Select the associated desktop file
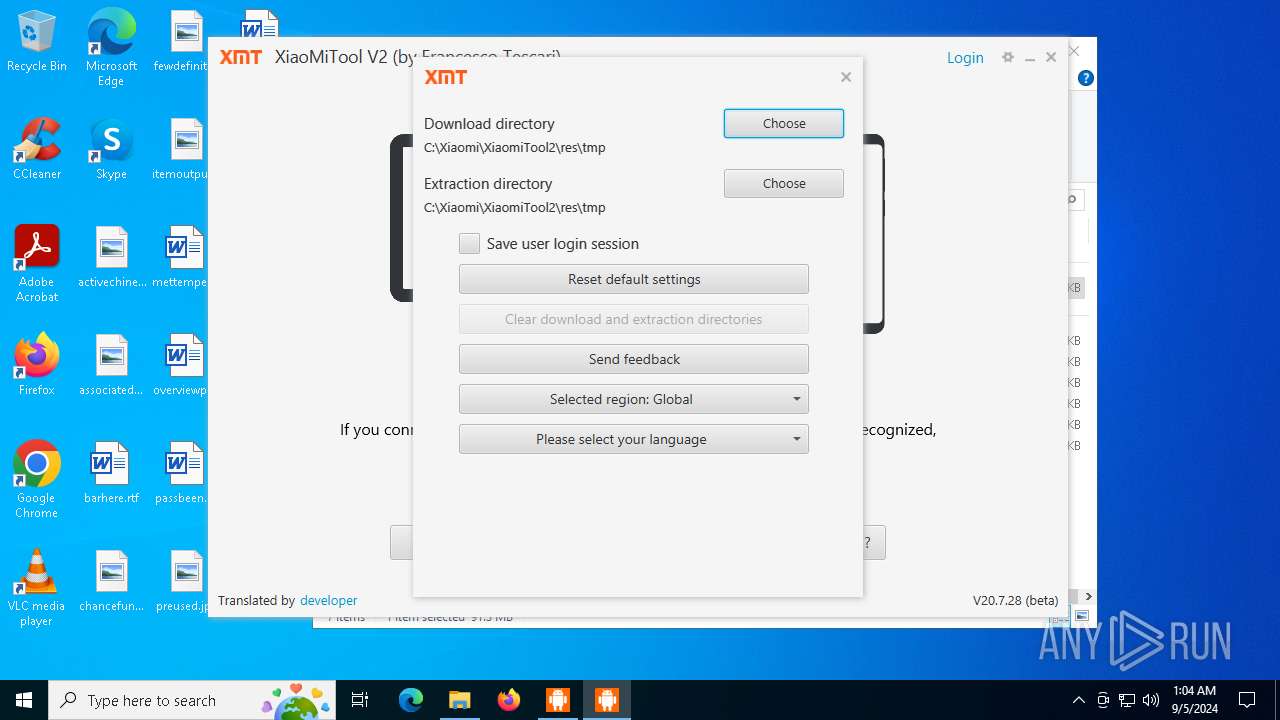The image size is (1280, 720). 111,365
